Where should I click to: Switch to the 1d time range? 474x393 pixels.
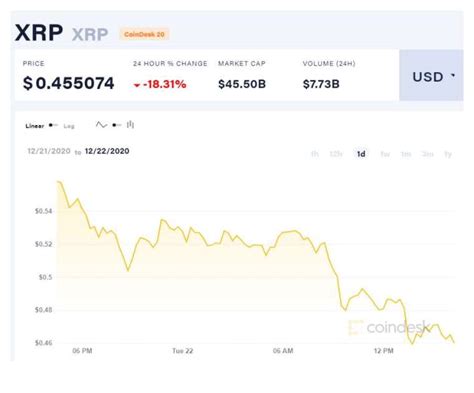[361, 154]
